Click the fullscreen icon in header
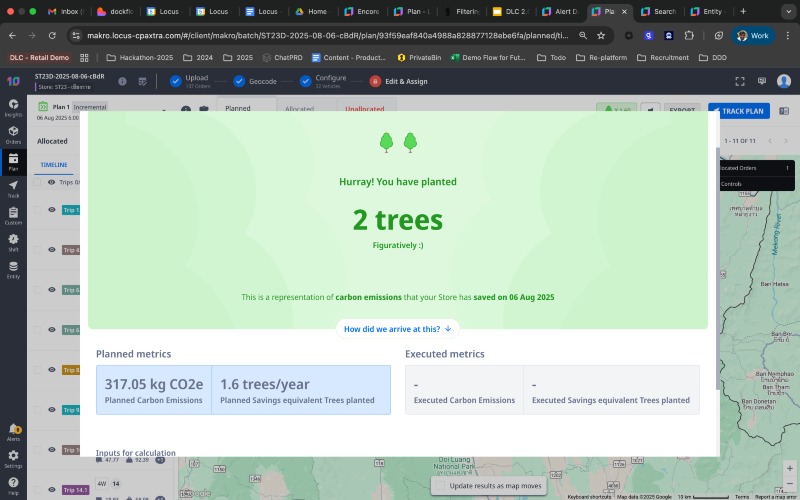The width and height of the screenshot is (800, 500). tap(740, 81)
